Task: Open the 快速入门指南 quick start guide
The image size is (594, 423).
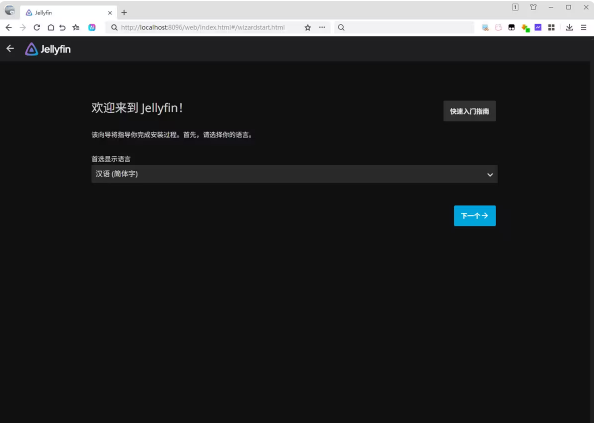Action: coord(469,111)
